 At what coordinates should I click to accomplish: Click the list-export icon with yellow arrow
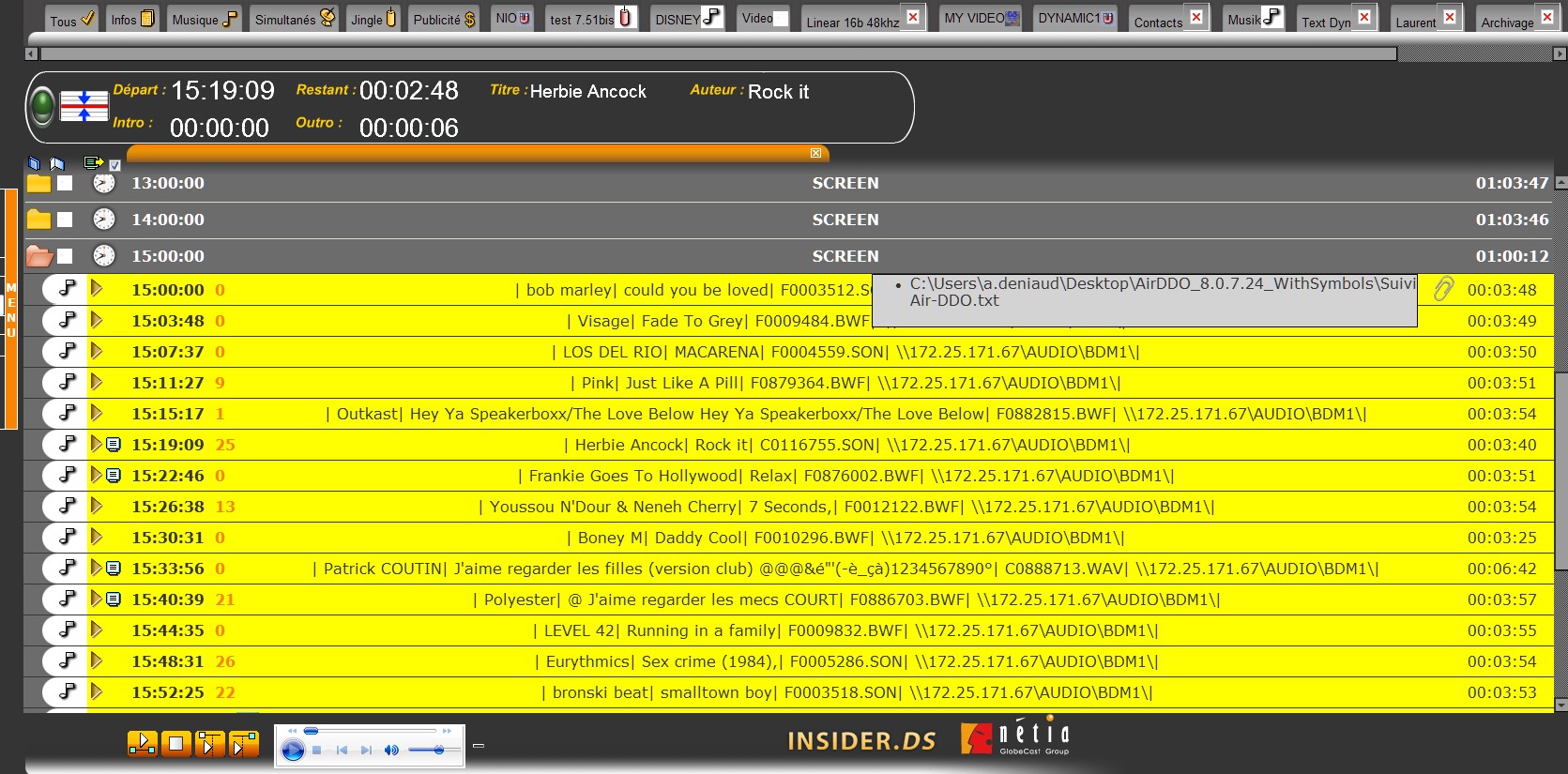[x=93, y=163]
